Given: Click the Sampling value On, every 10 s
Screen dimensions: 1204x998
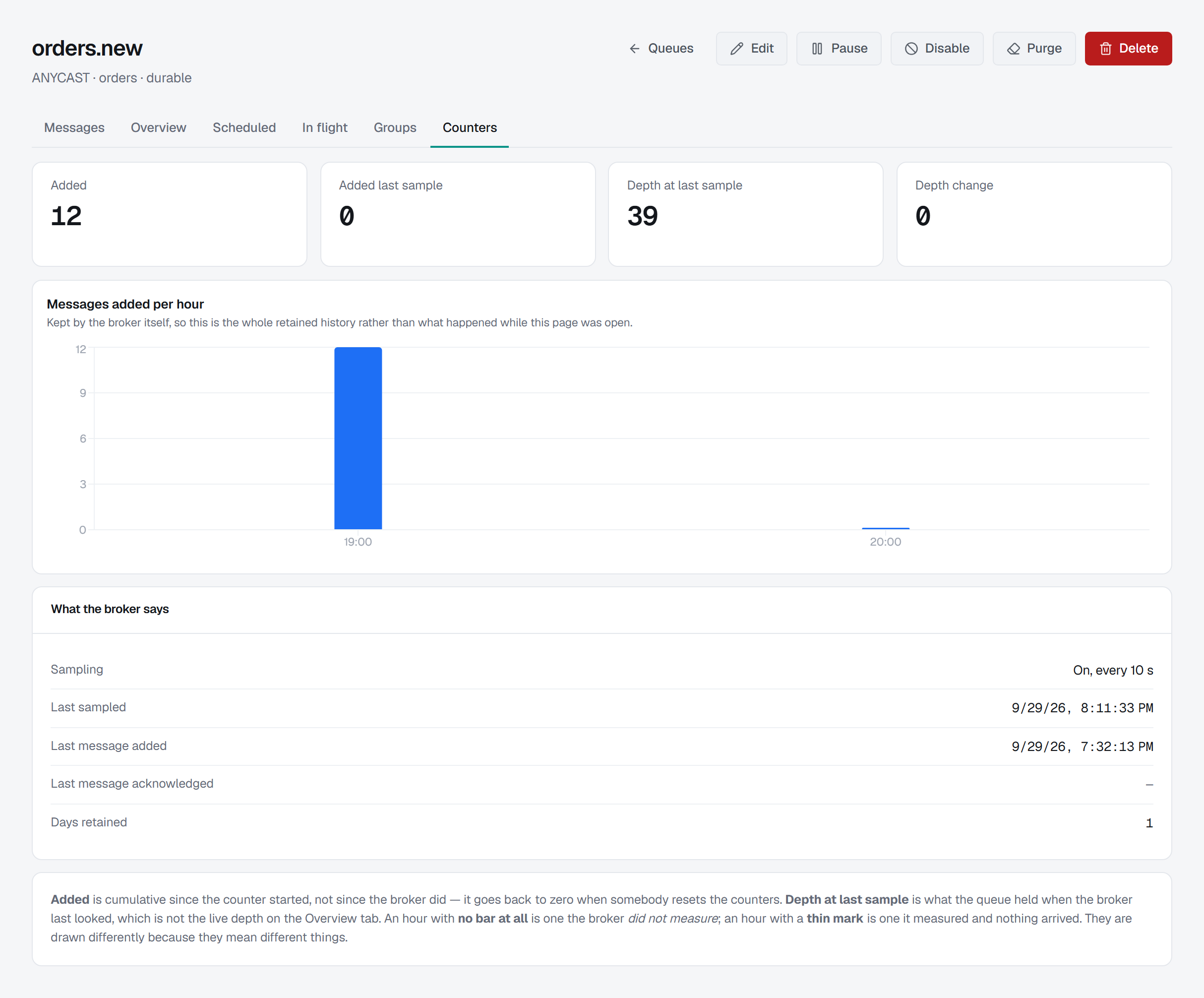Looking at the screenshot, I should [1113, 670].
